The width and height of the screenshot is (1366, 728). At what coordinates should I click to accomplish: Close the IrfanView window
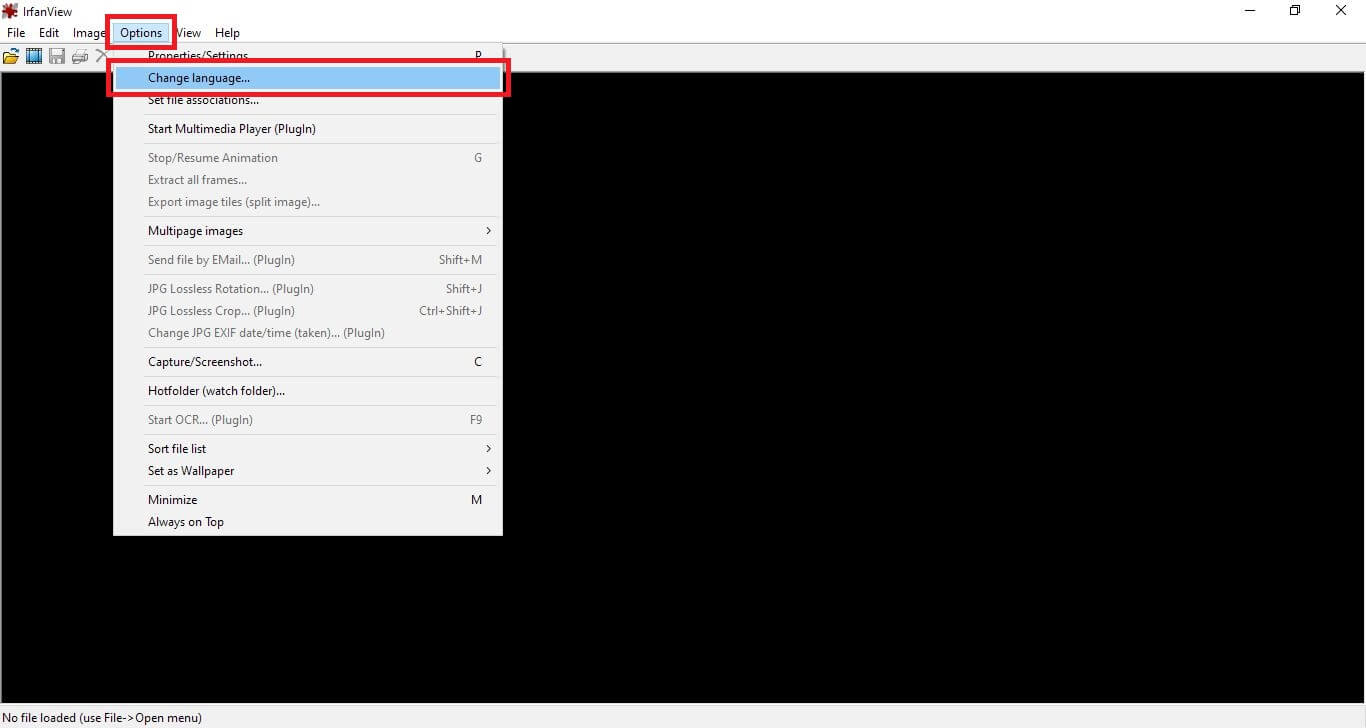coord(1342,11)
